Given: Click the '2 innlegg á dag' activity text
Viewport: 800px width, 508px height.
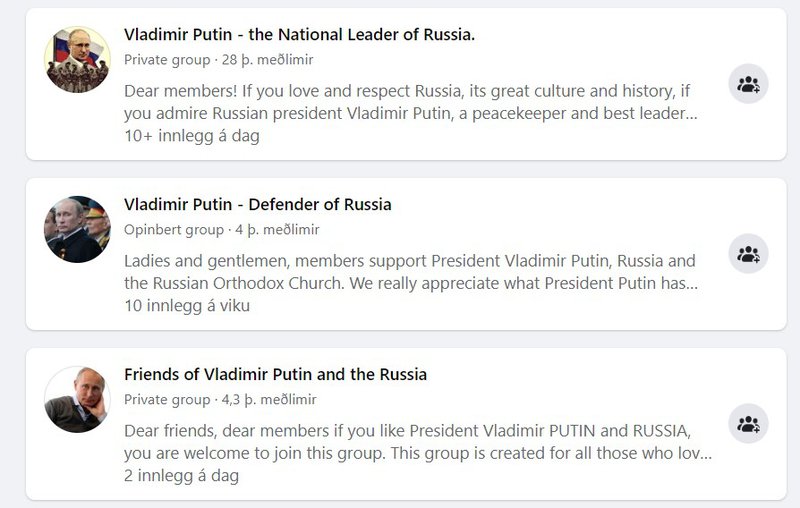Looking at the screenshot, I should coord(181,476).
